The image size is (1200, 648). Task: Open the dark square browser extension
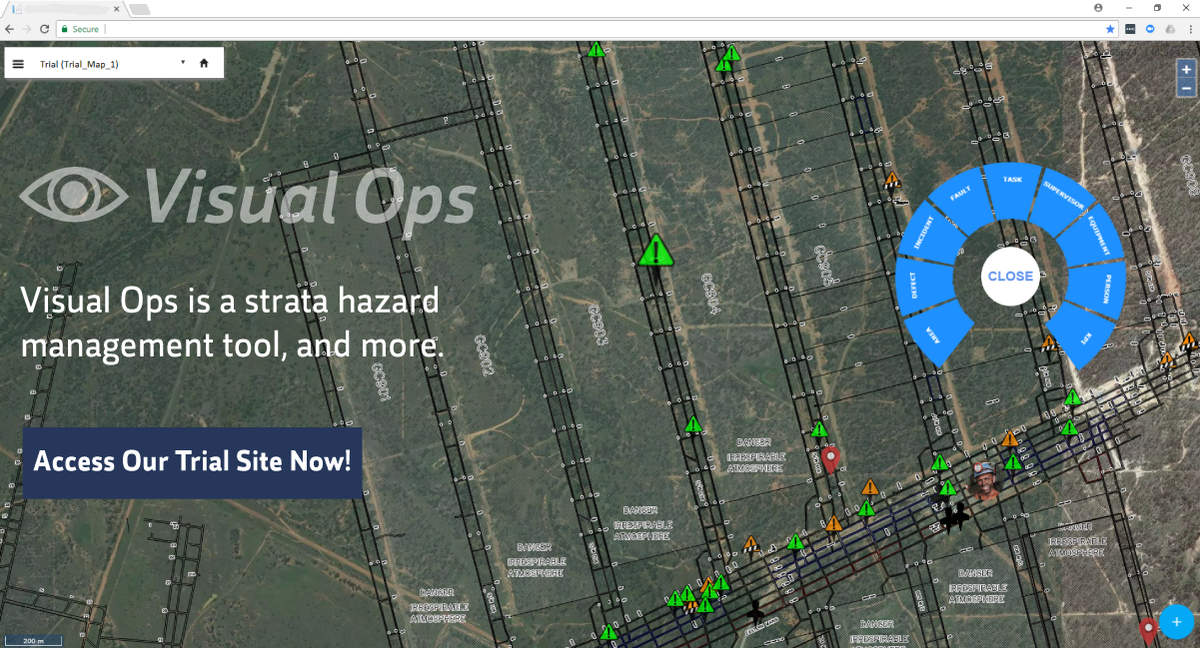tap(1130, 29)
